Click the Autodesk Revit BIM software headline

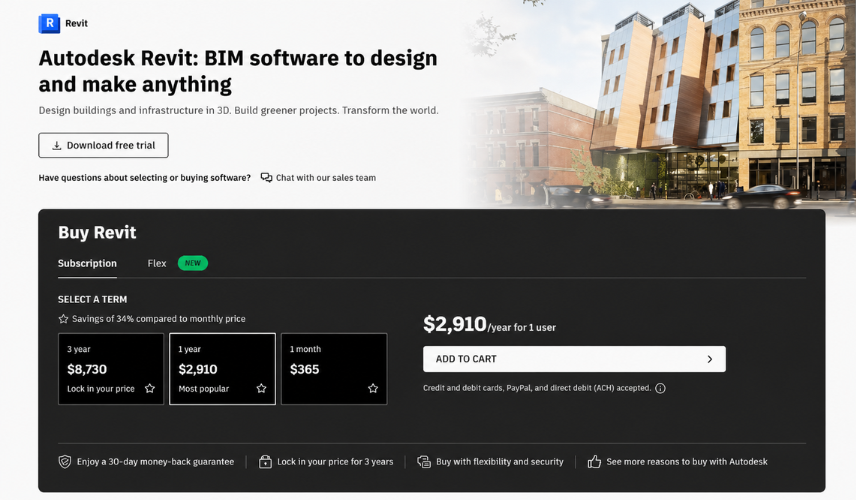pyautogui.click(x=238, y=71)
